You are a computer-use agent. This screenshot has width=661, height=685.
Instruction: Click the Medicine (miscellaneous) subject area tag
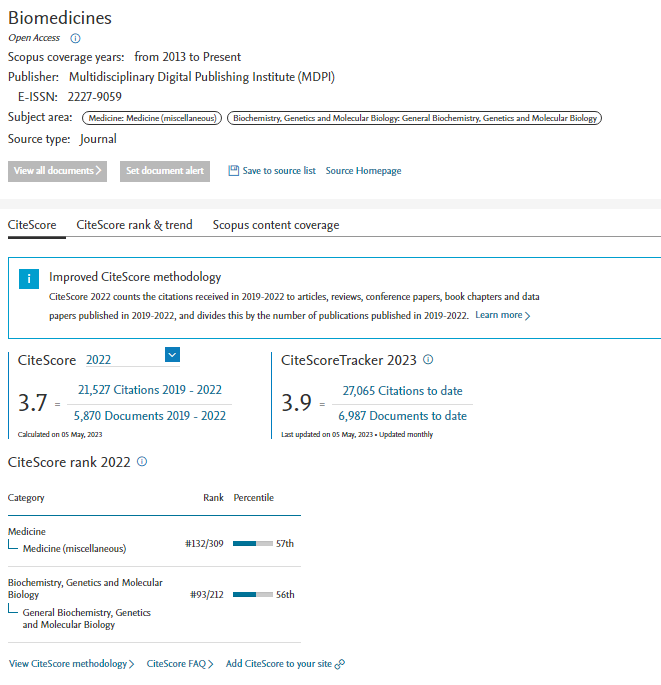[x=152, y=118]
